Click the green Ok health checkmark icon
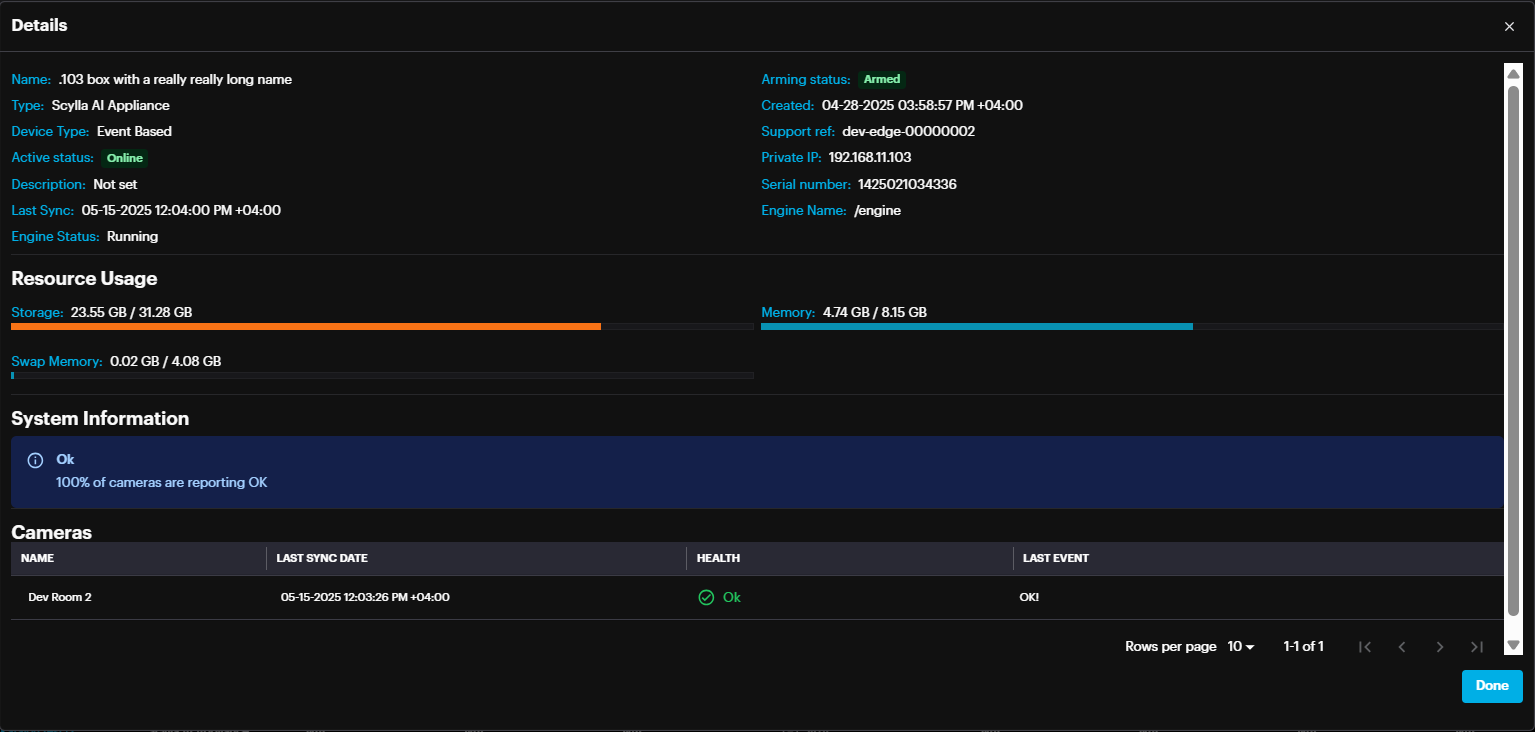 pyautogui.click(x=706, y=597)
